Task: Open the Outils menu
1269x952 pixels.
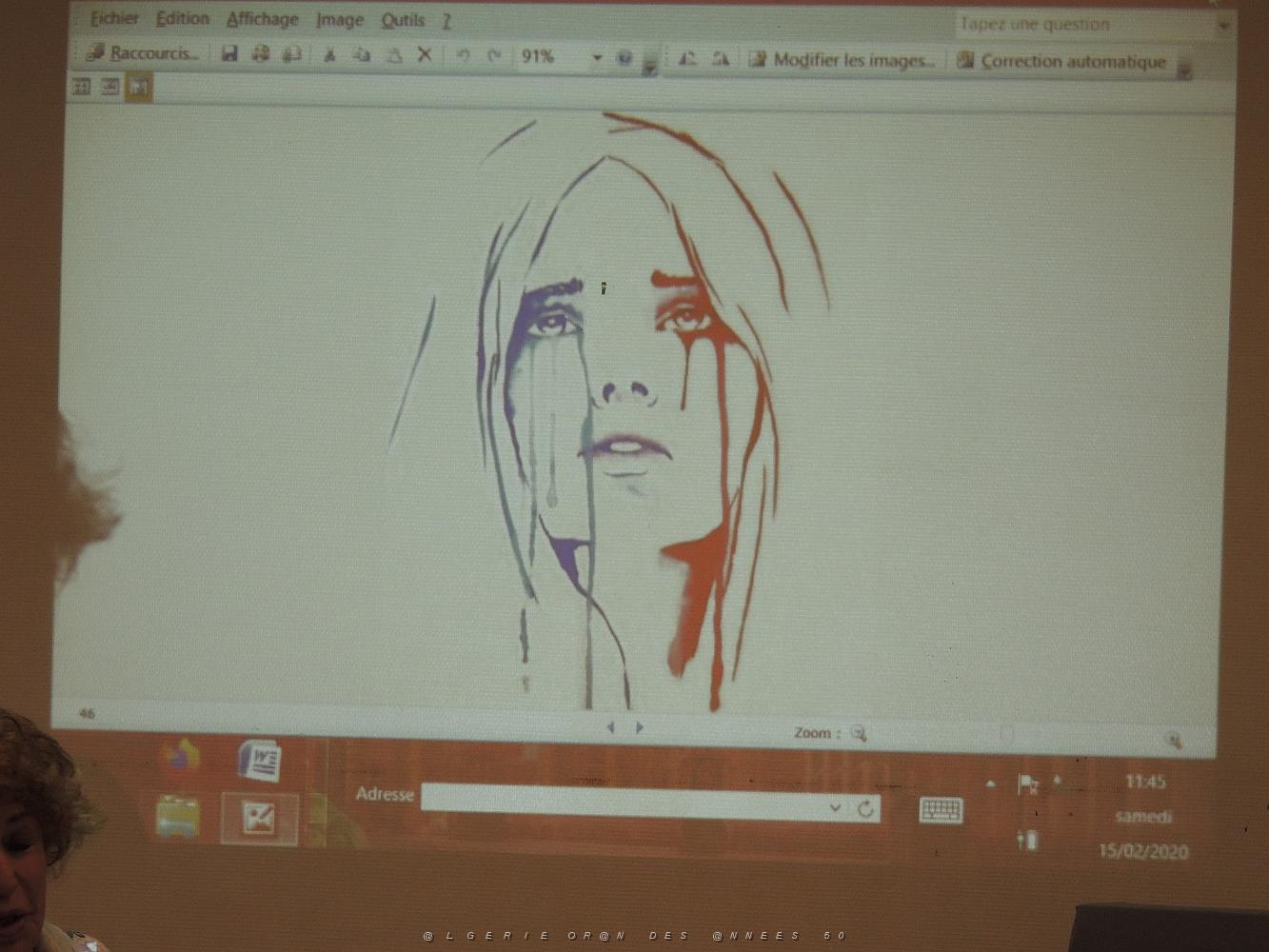Action: [403, 20]
